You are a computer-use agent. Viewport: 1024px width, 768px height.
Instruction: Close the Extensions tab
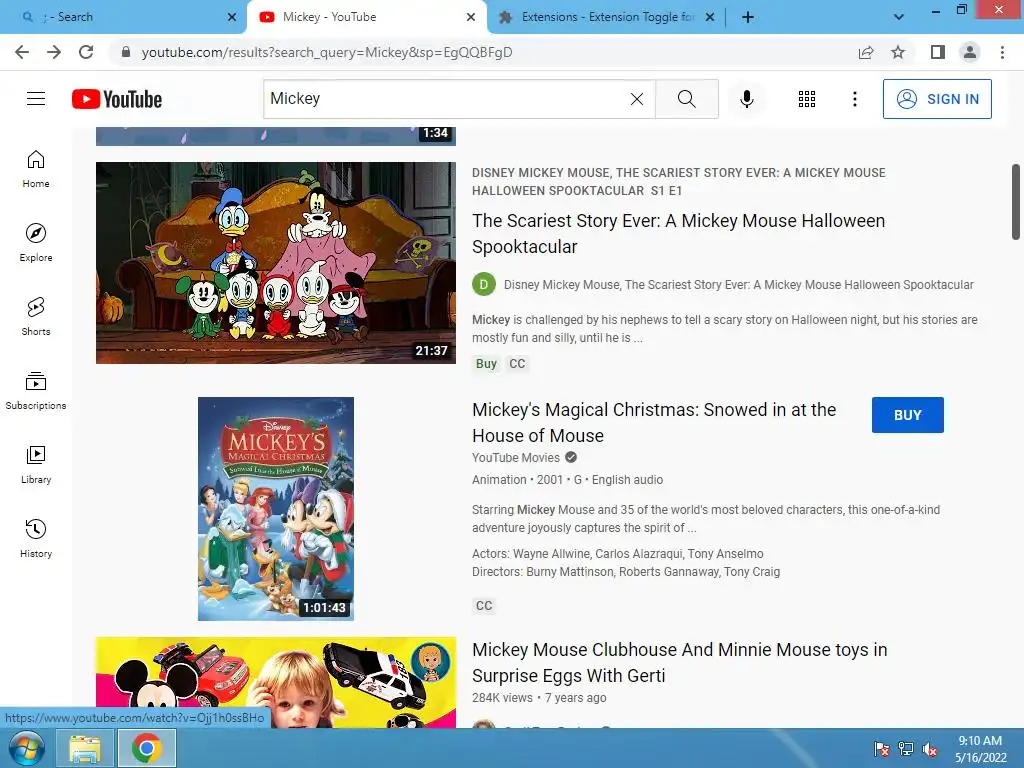click(710, 17)
